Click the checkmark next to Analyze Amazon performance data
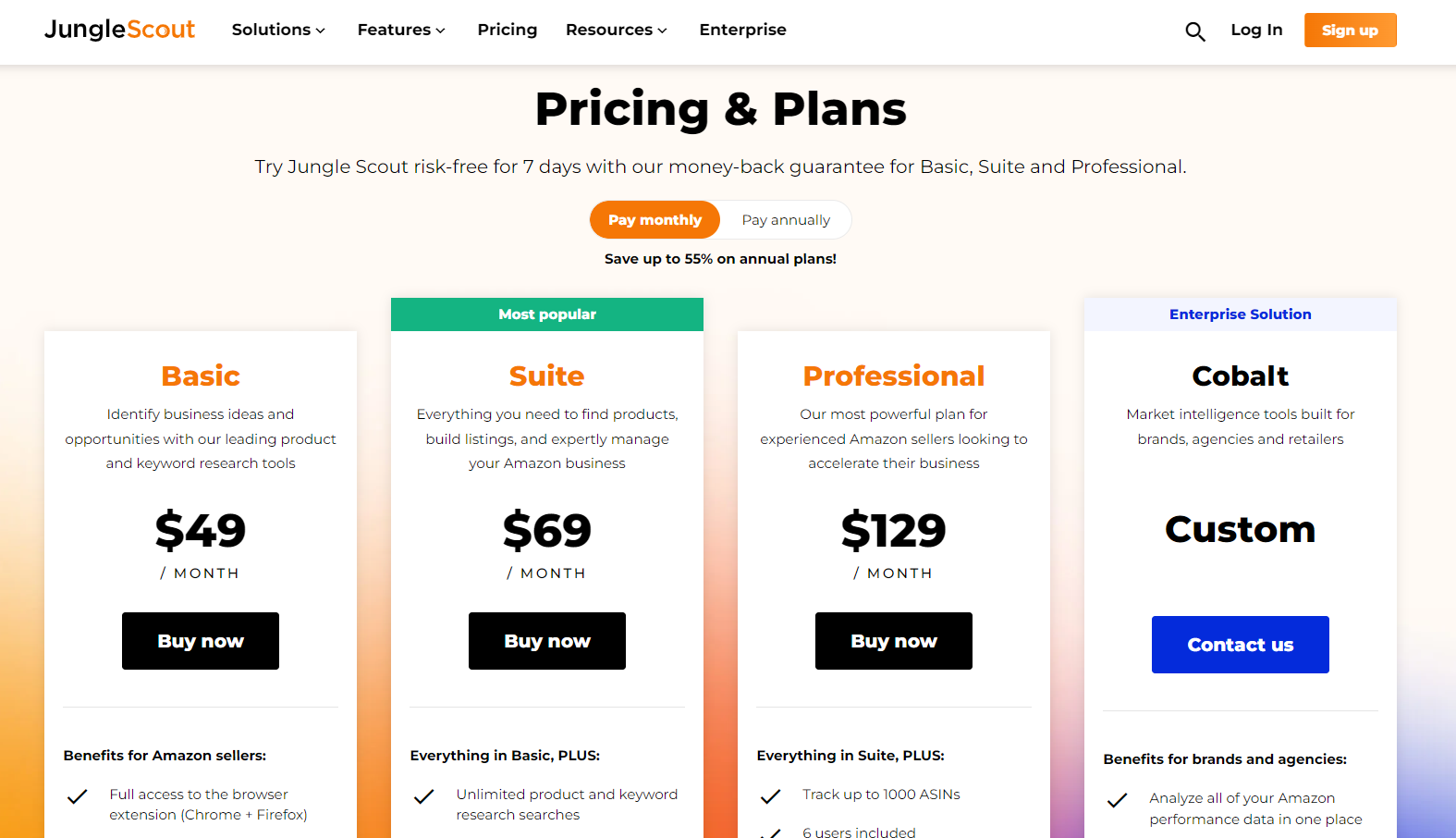The height and width of the screenshot is (838, 1456). click(x=1117, y=801)
